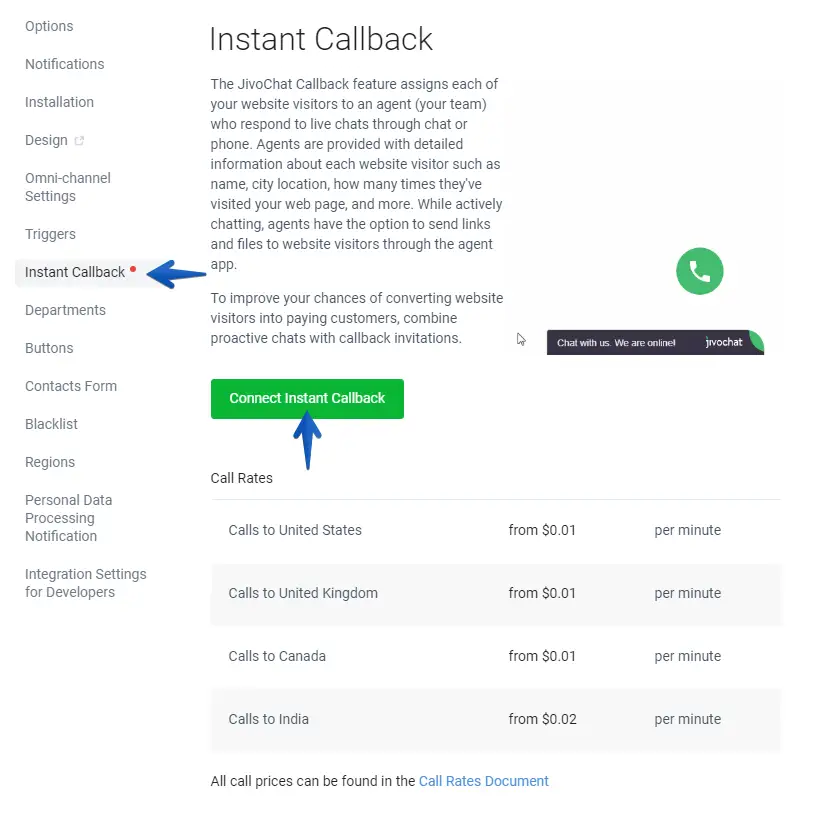Select the Instant Callback sidebar item

pos(75,272)
